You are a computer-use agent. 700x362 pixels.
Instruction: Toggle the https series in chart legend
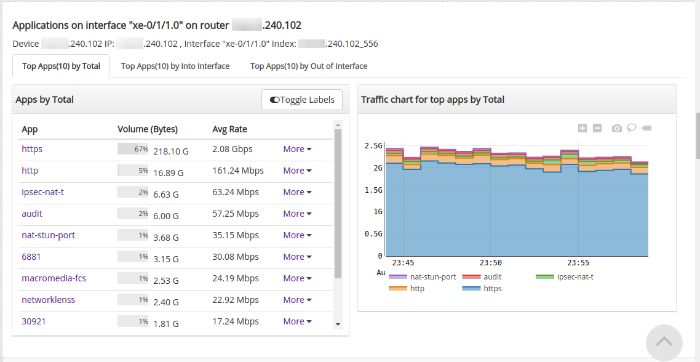[x=482, y=288]
